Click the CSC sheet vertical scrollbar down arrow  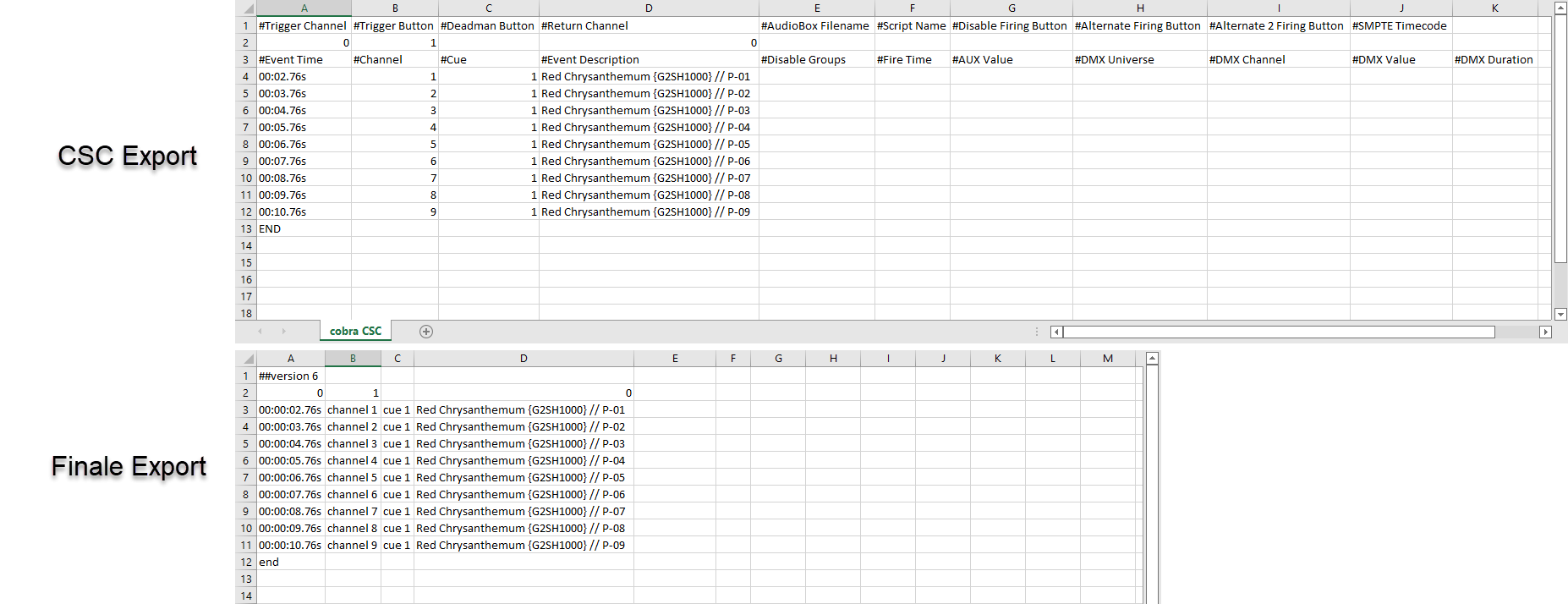pyautogui.click(x=1561, y=314)
